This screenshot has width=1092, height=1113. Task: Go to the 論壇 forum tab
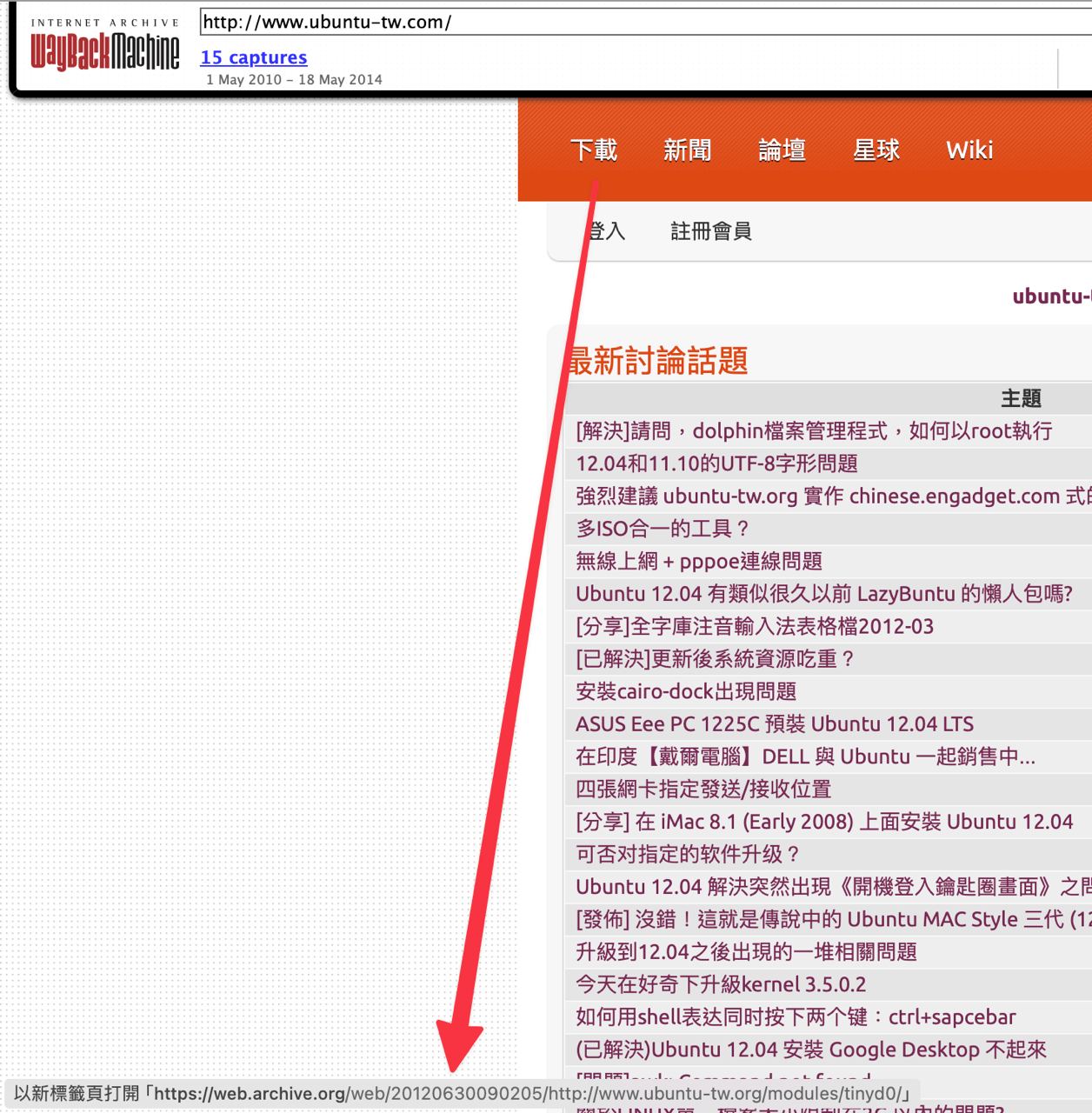782,150
